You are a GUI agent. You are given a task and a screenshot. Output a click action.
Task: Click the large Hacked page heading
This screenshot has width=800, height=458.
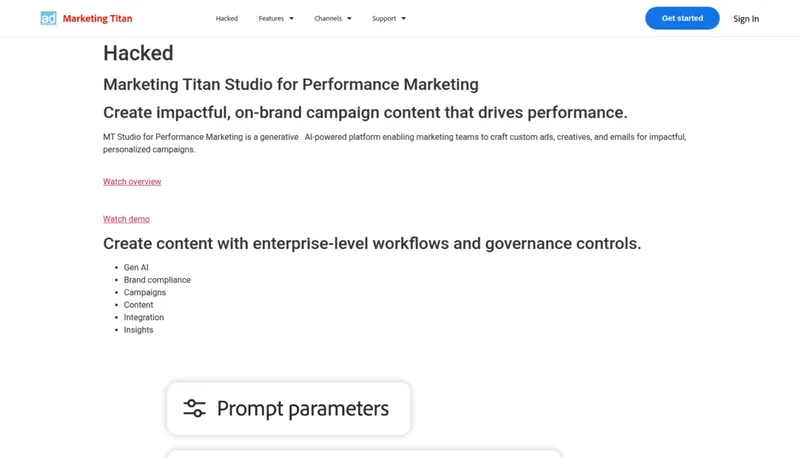point(138,54)
